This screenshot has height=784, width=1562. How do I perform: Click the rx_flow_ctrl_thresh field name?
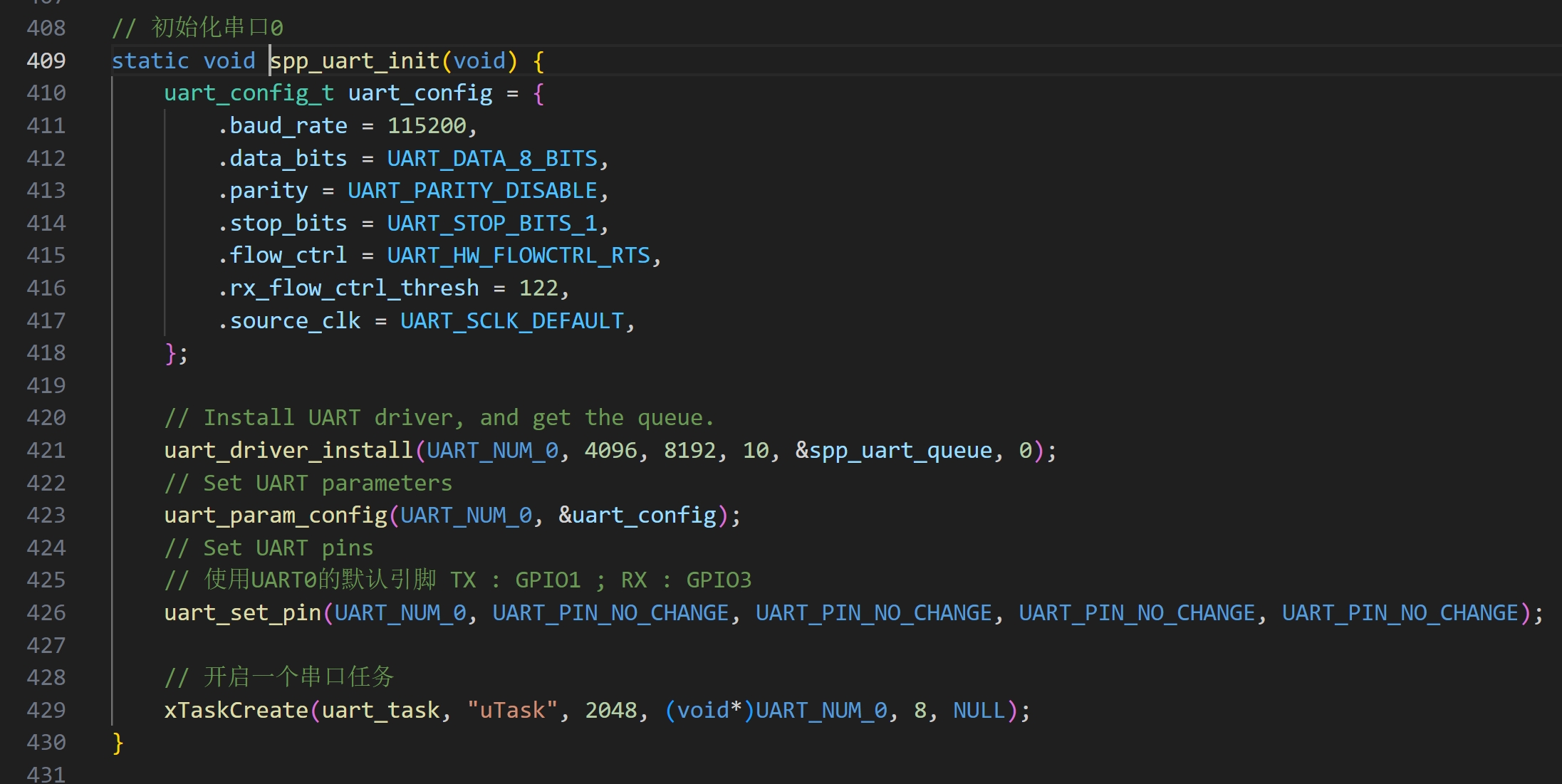coord(354,288)
